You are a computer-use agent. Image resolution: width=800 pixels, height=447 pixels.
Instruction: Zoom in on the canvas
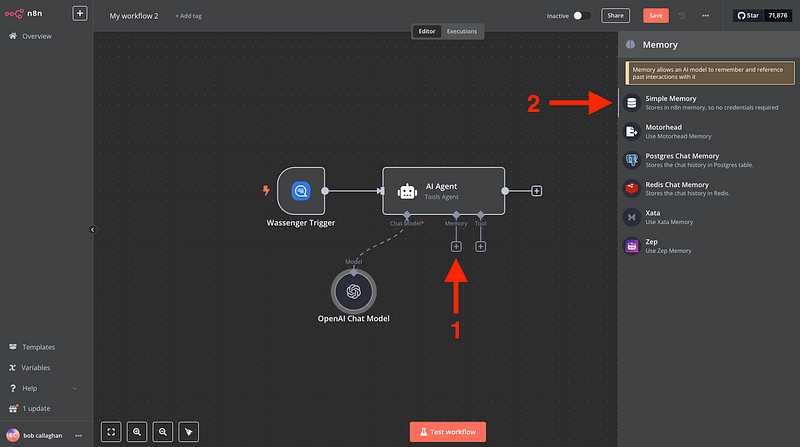pyautogui.click(x=137, y=432)
